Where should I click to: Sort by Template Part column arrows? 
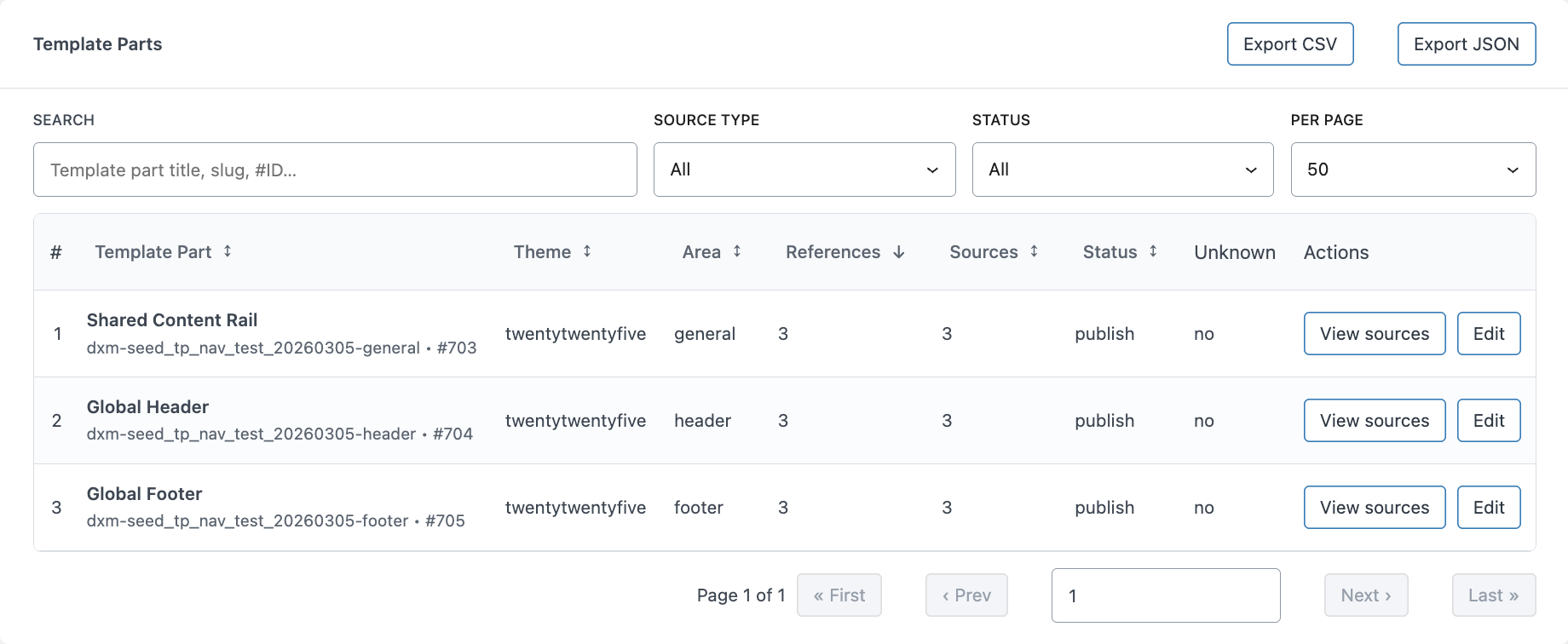(x=228, y=251)
